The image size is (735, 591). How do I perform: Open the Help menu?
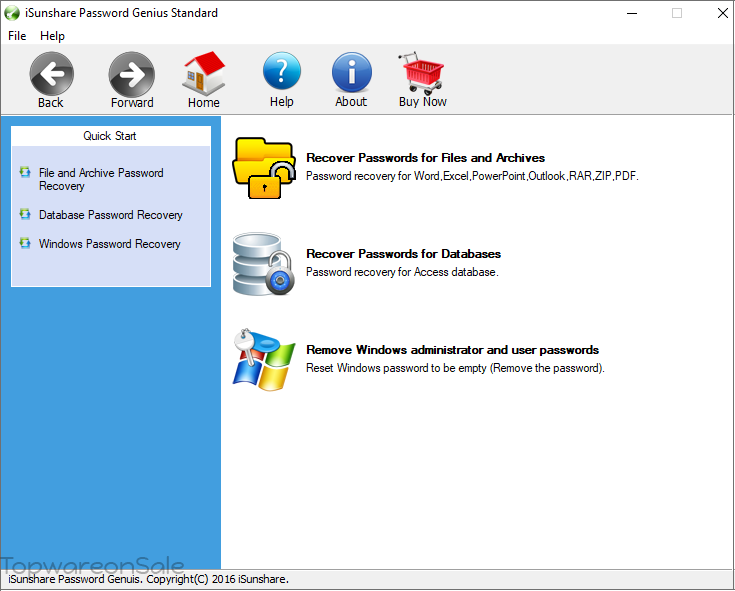point(52,36)
